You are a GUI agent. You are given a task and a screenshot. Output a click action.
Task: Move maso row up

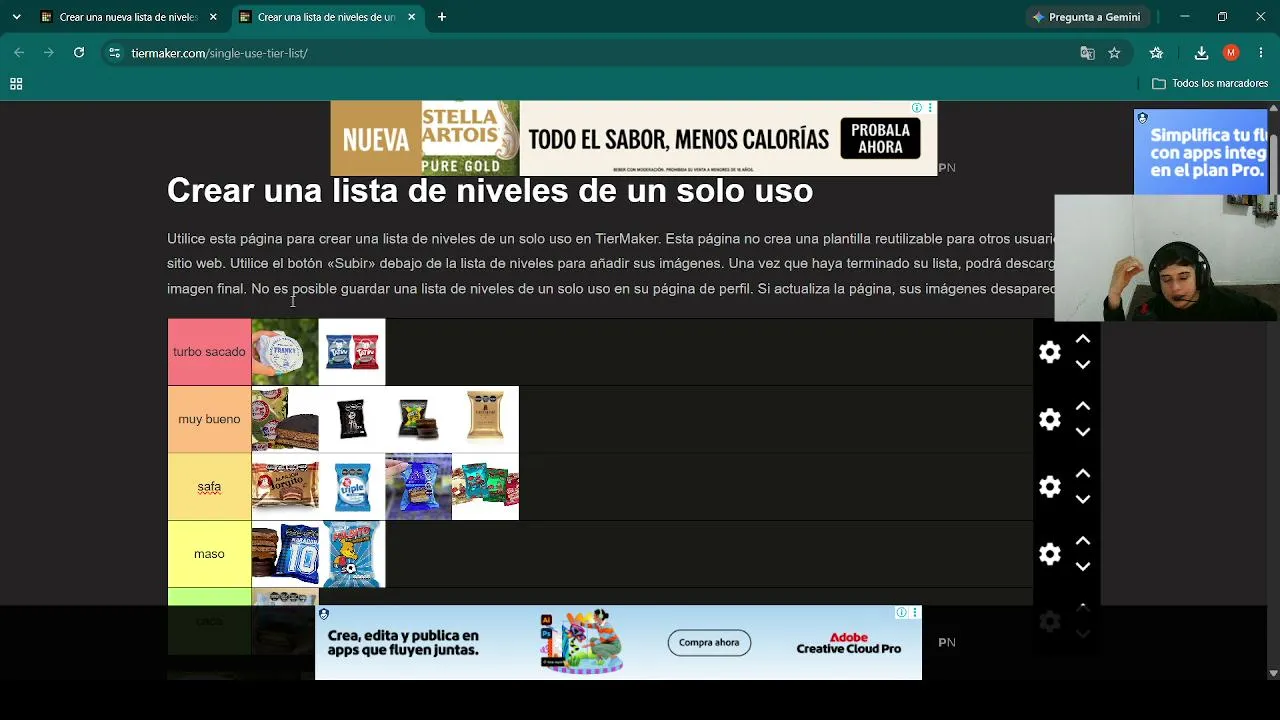pos(1082,541)
